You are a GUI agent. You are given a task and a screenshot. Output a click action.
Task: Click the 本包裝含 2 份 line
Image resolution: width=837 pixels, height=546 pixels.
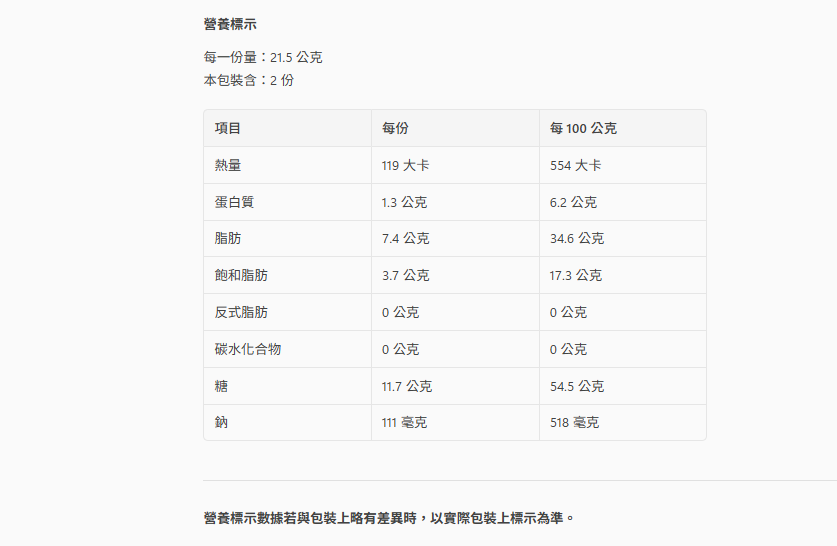(248, 80)
